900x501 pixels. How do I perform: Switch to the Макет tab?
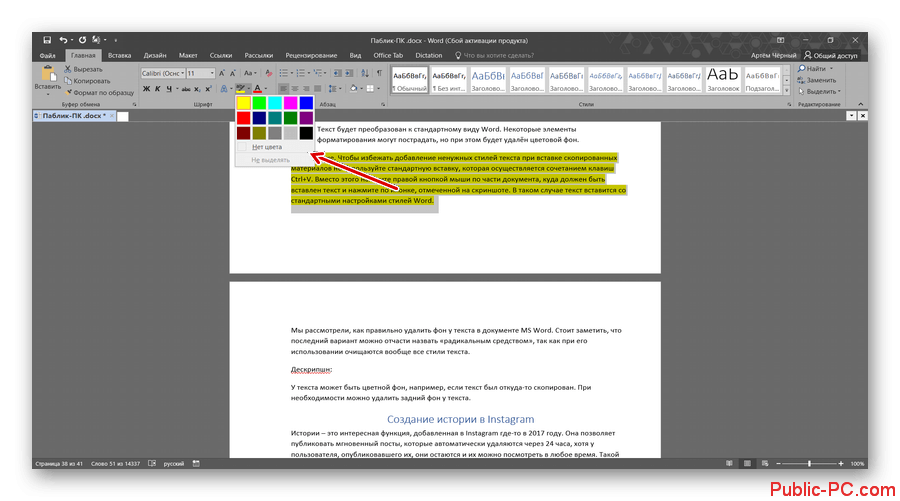click(x=188, y=56)
